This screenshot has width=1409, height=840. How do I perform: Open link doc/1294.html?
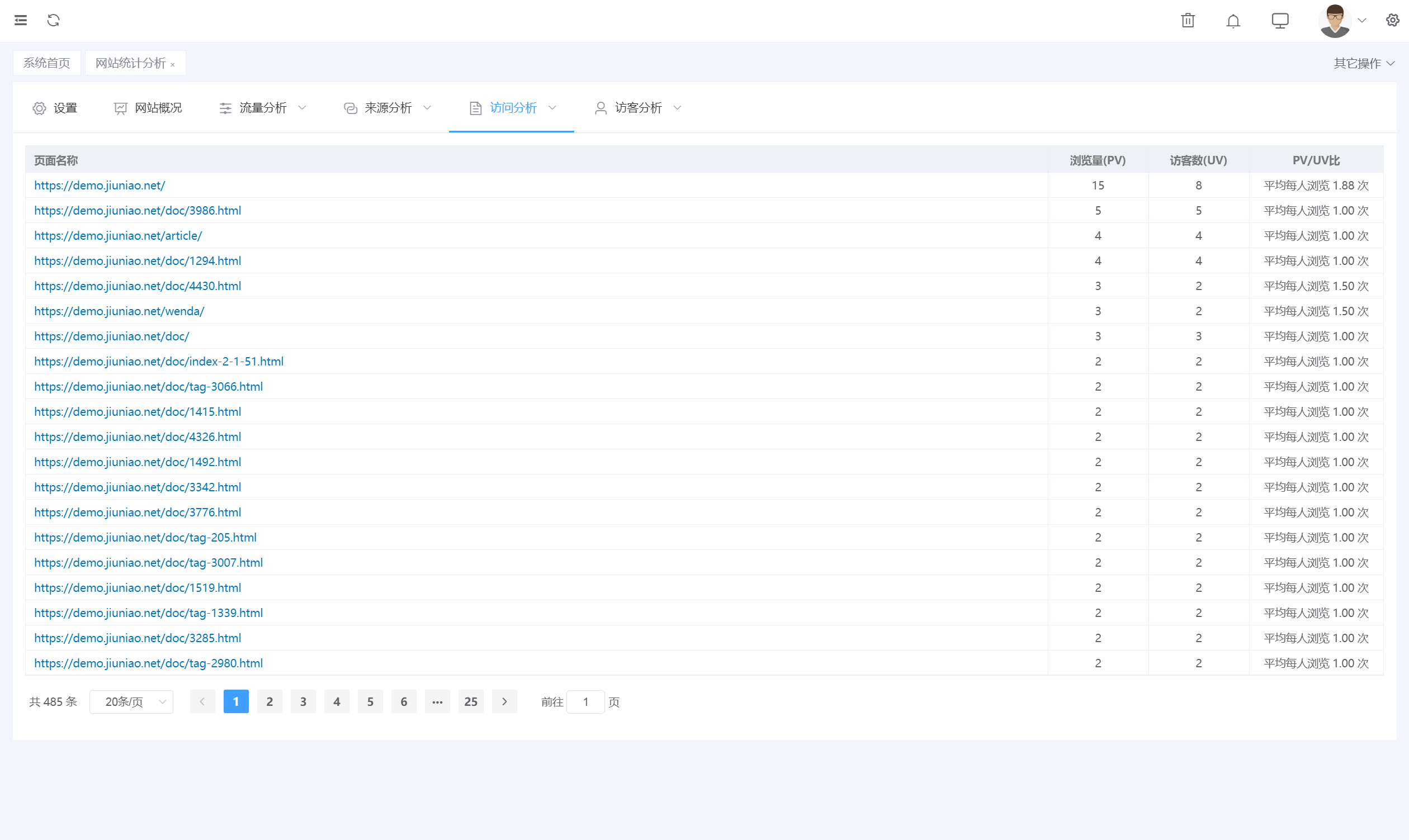coord(138,261)
